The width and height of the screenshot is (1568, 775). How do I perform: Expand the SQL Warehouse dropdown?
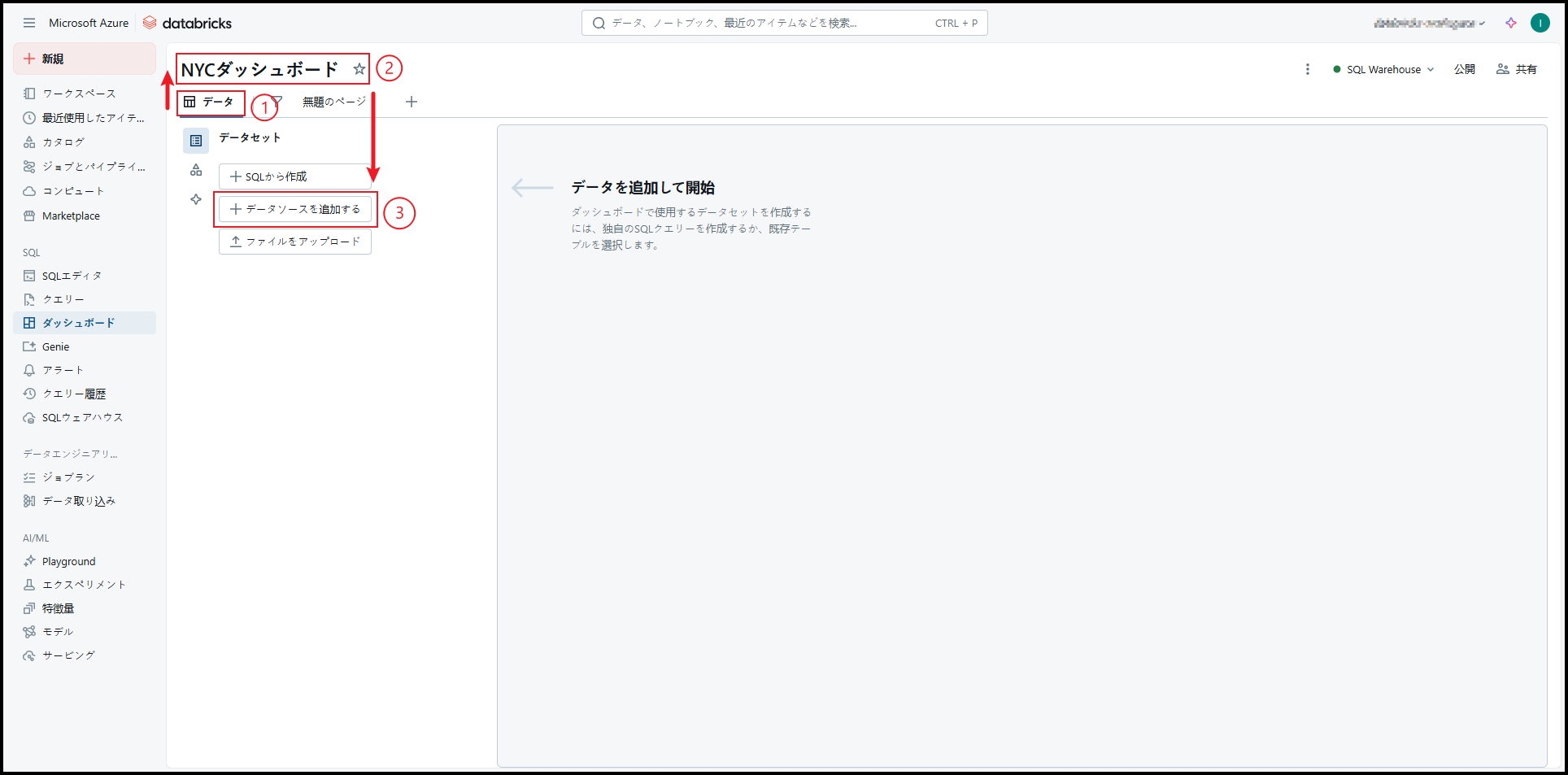(1383, 69)
